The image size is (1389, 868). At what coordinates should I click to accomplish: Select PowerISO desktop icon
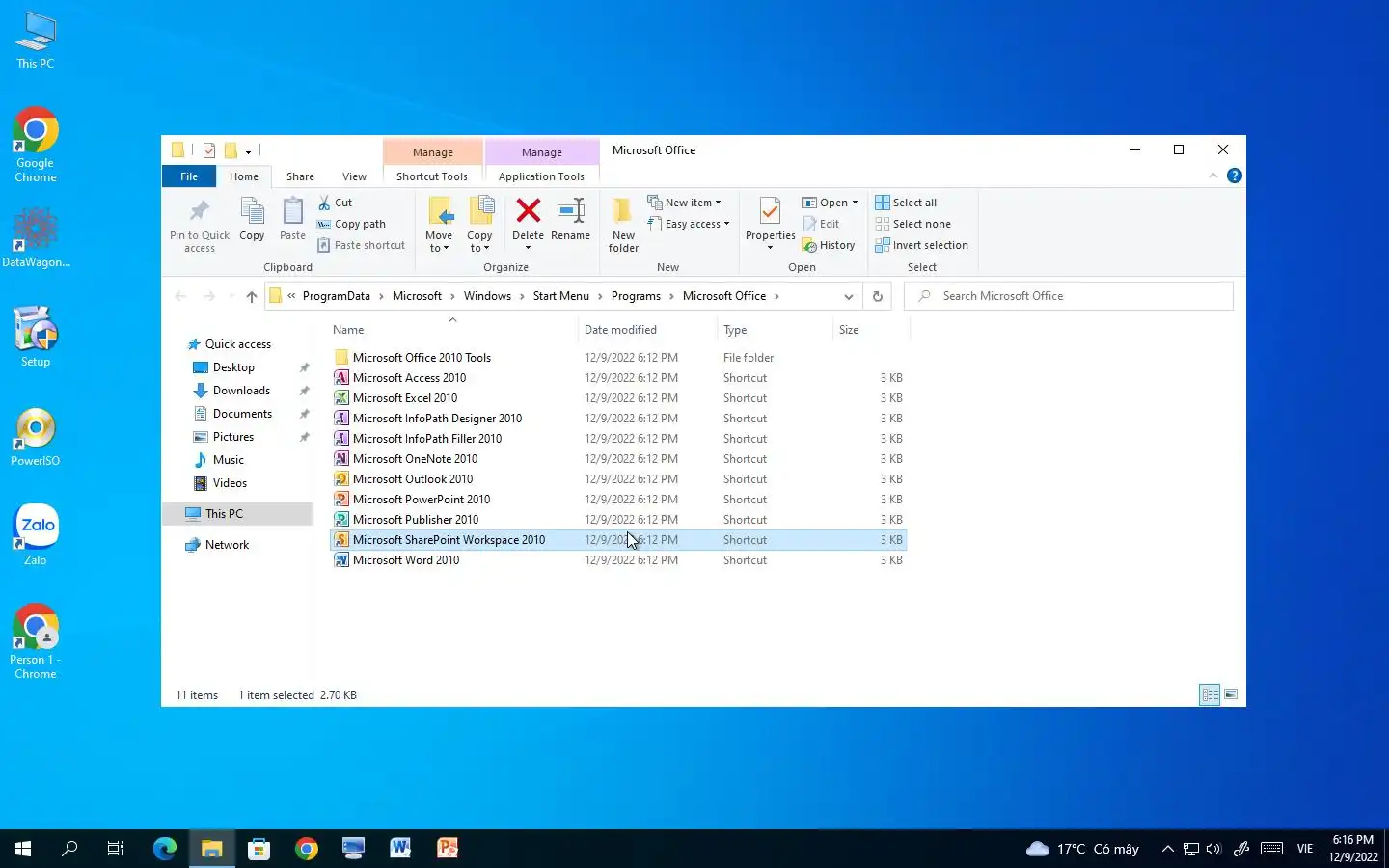click(x=36, y=438)
